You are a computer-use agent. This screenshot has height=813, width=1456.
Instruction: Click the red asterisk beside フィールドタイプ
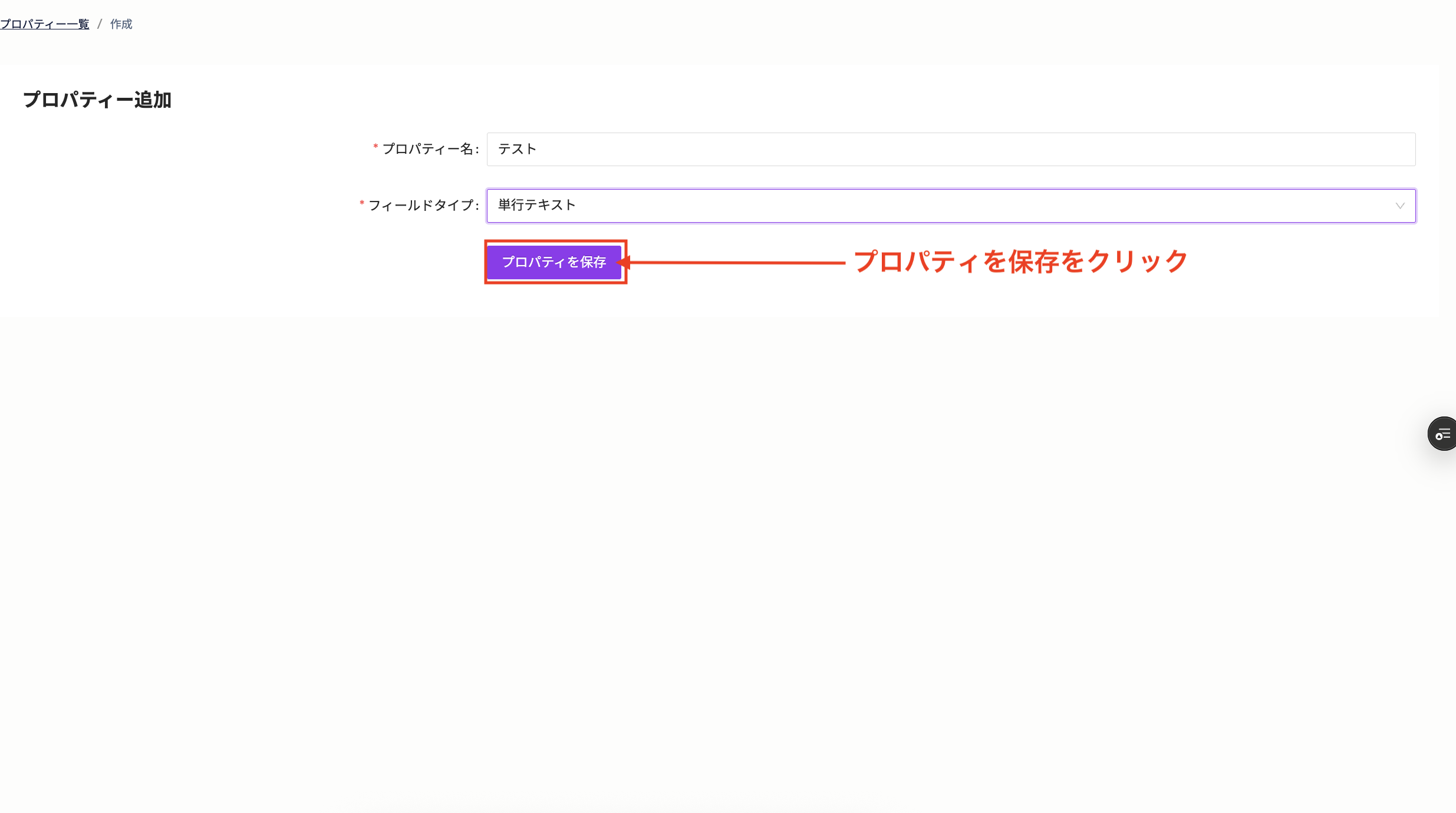[360, 205]
